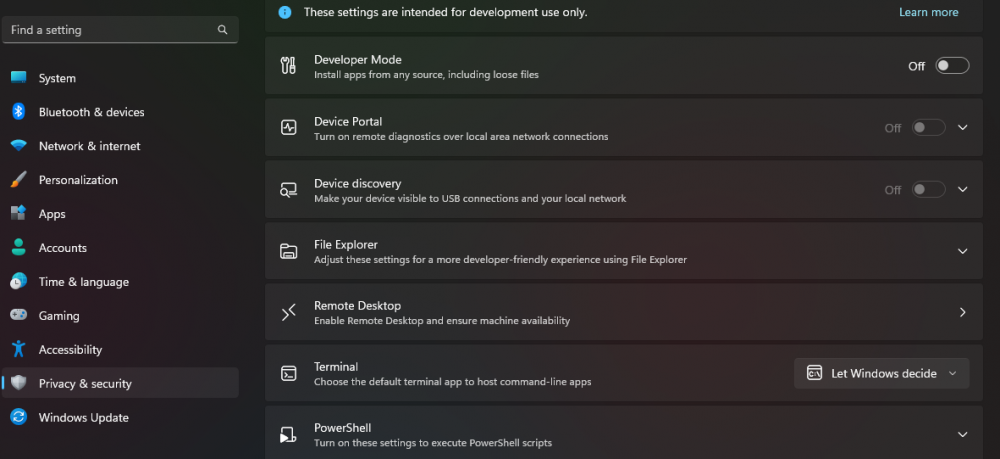Viewport: 1000px width, 459px height.
Task: Click the Time & language globe icon
Action: (x=18, y=281)
